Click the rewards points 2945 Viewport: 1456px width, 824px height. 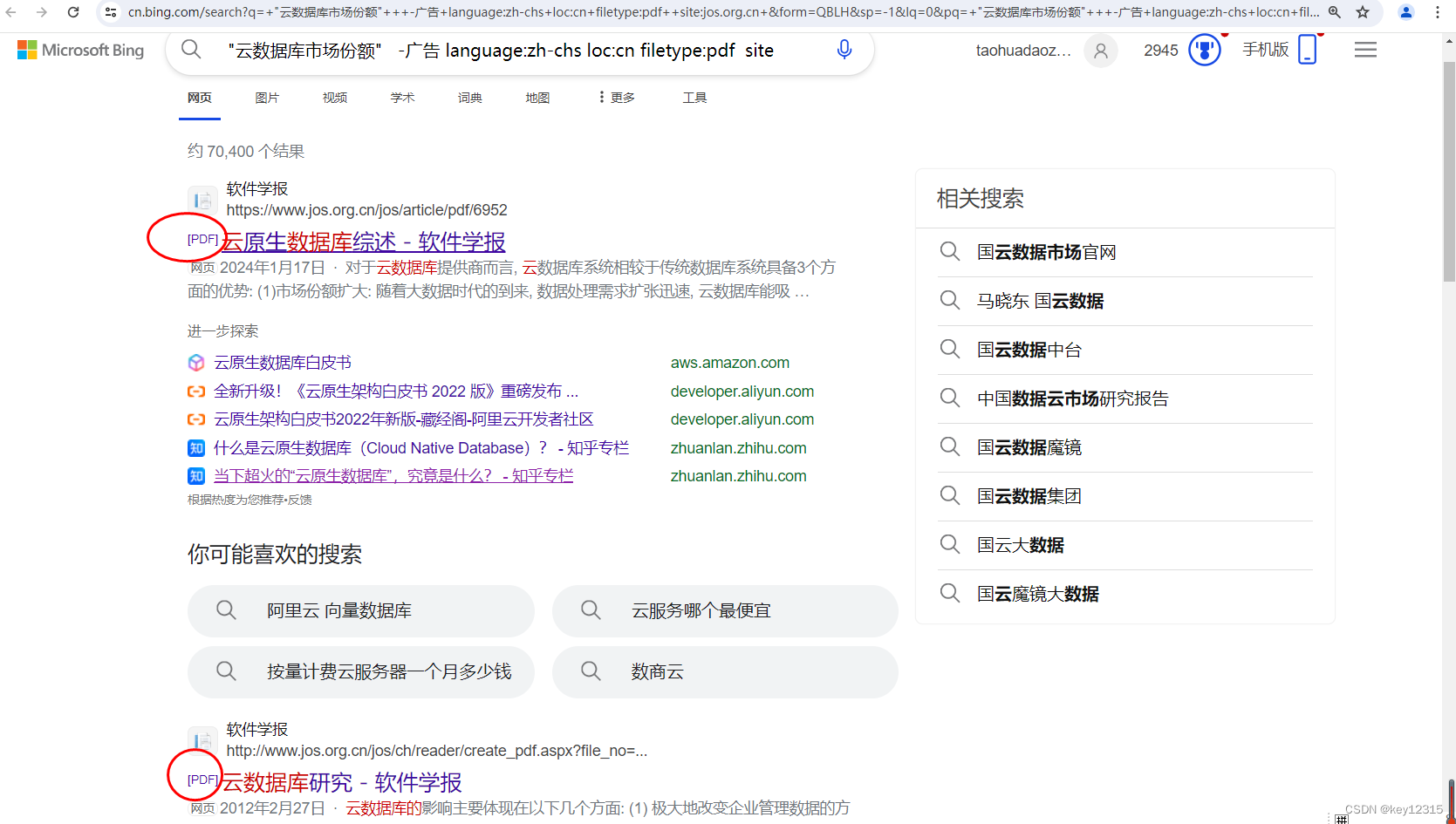tap(1161, 51)
